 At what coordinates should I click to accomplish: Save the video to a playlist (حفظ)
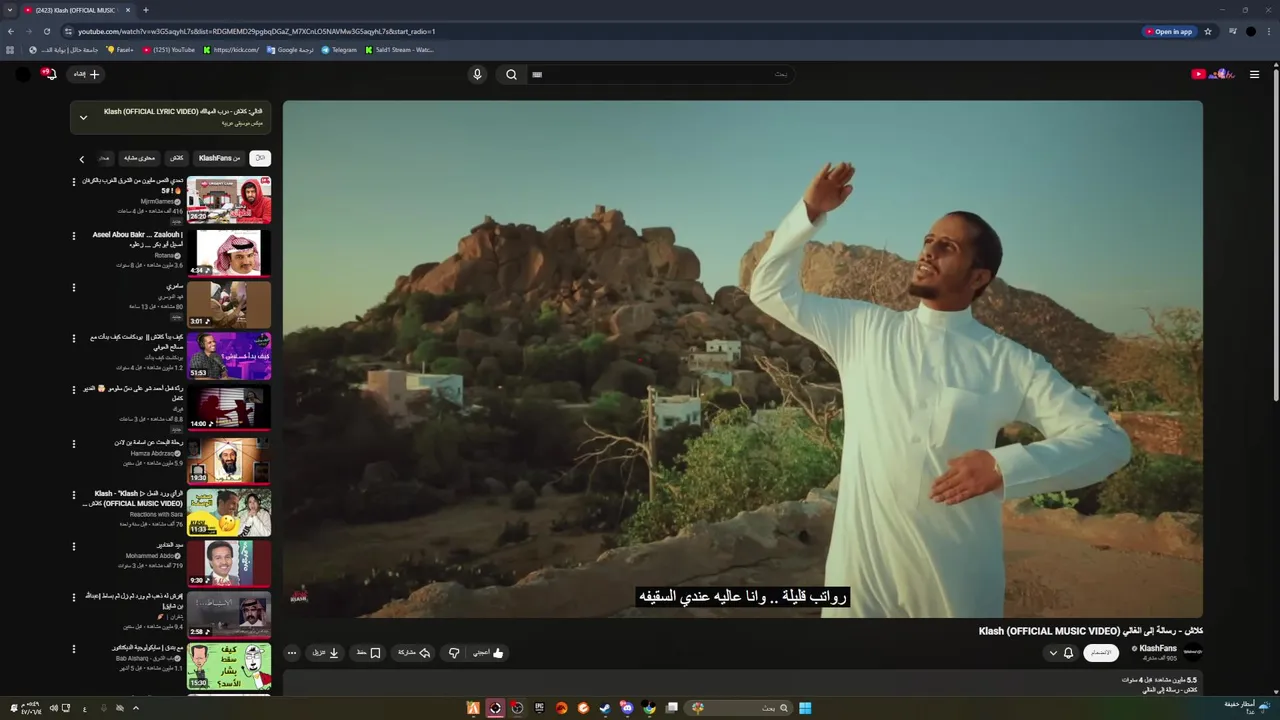(369, 653)
